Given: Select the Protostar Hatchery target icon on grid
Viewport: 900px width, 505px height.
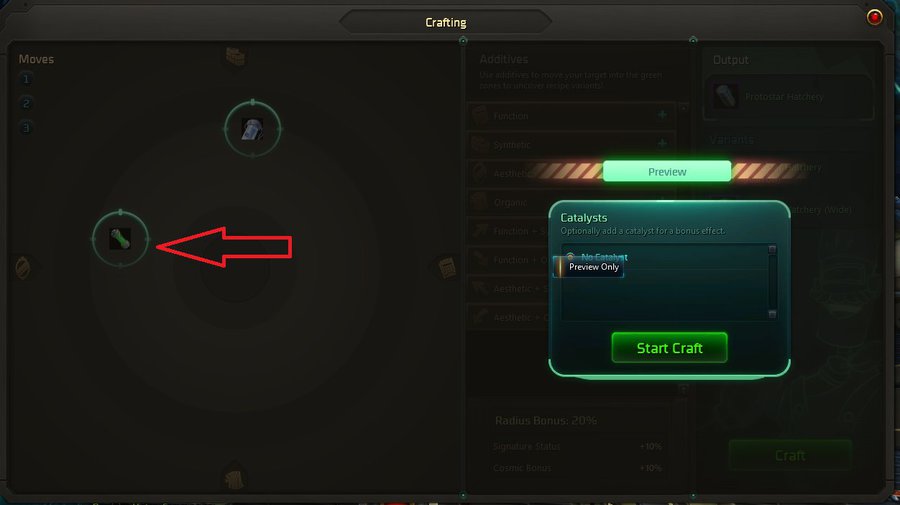Looking at the screenshot, I should point(253,129).
